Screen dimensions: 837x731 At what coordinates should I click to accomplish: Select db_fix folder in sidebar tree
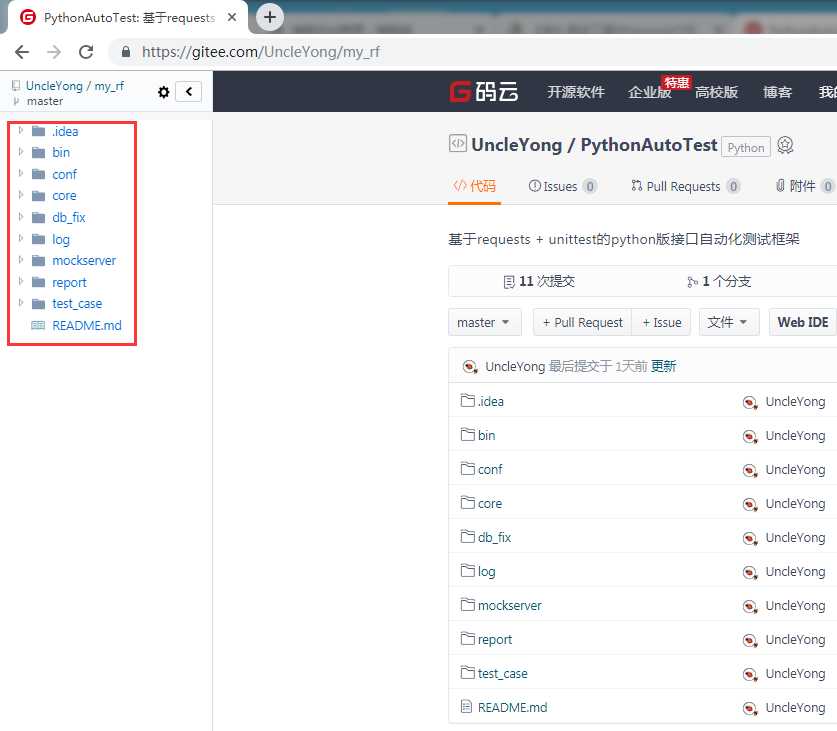tap(68, 217)
